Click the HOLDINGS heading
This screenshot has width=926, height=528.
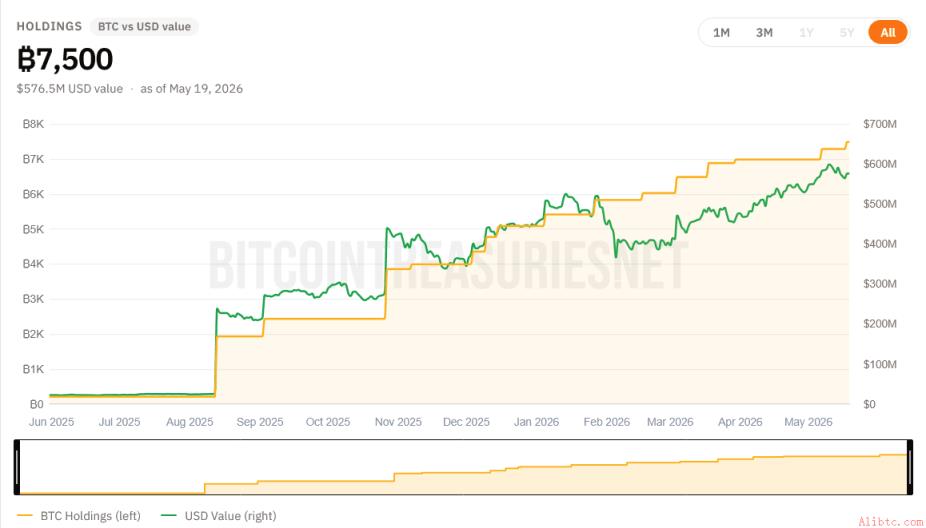click(x=49, y=27)
